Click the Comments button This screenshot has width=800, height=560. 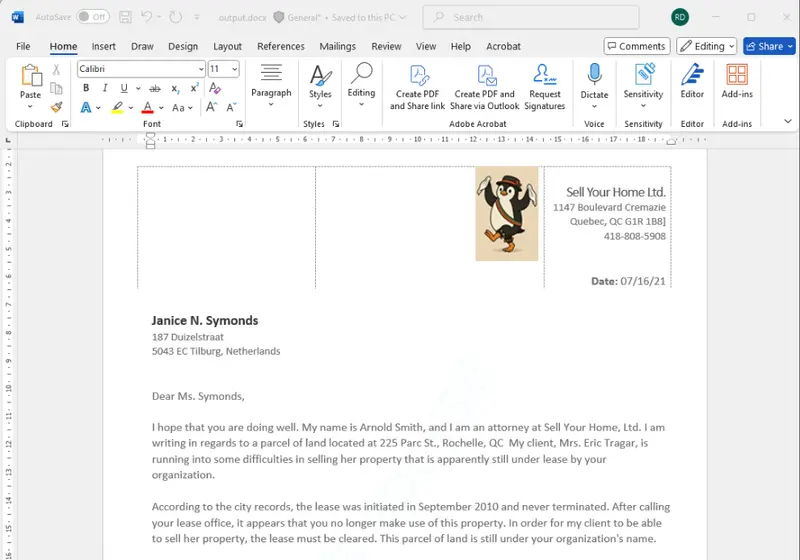[637, 46]
